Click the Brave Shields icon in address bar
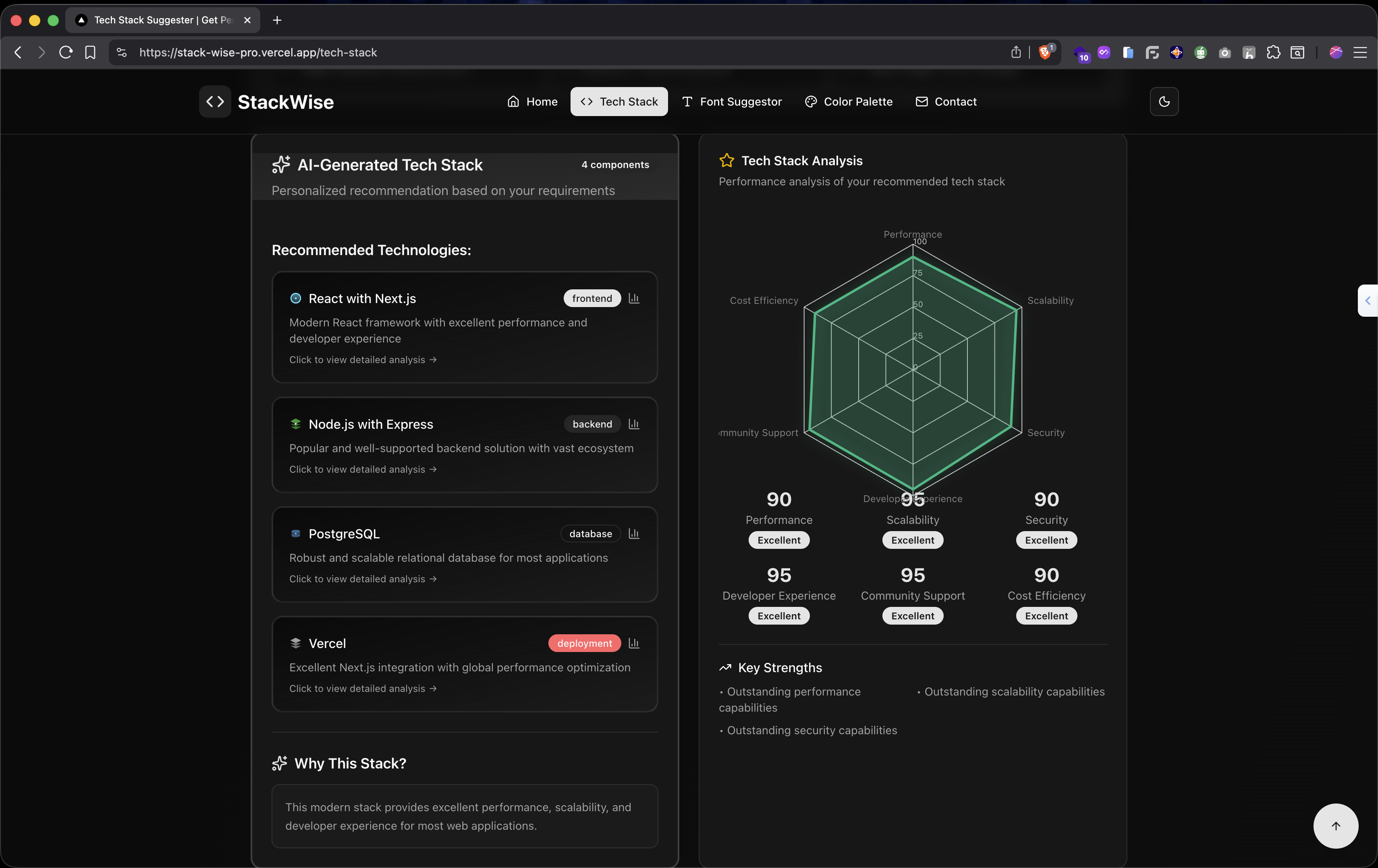 click(x=1045, y=52)
